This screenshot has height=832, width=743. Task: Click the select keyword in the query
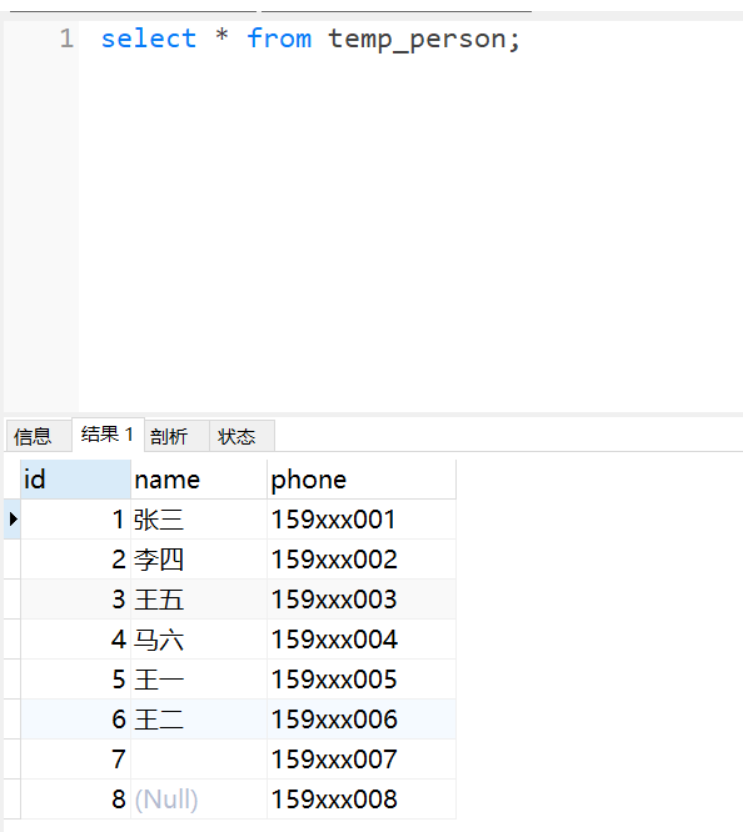coord(149,39)
